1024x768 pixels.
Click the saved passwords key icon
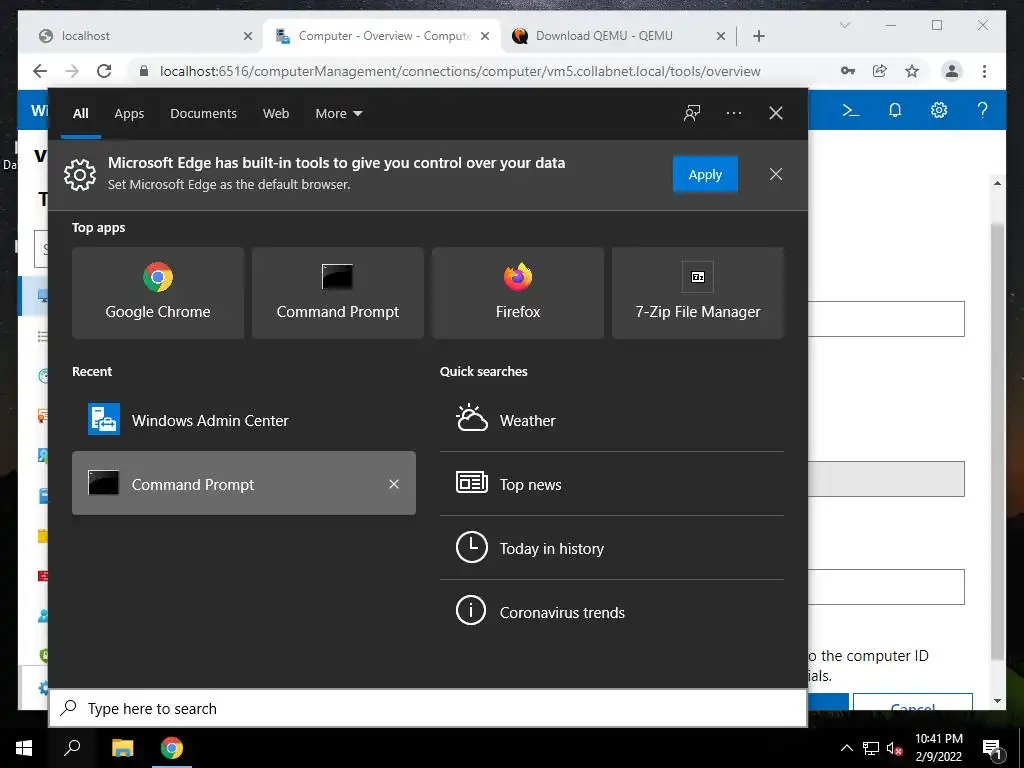tap(848, 71)
